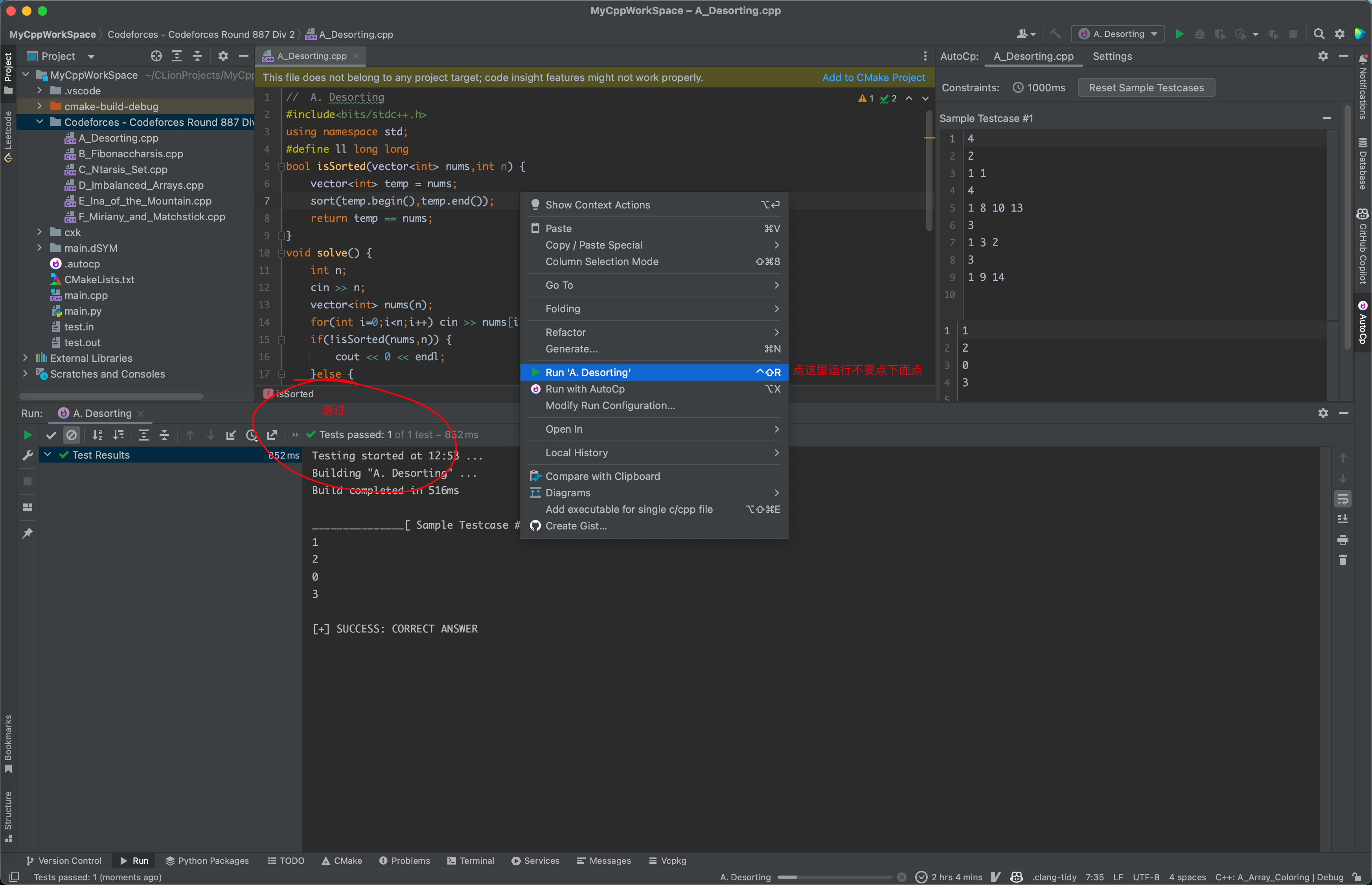The width and height of the screenshot is (1372, 885).
Task: Open B_Fibonaccharsis.cpp in the Project tree
Action: tap(131, 153)
